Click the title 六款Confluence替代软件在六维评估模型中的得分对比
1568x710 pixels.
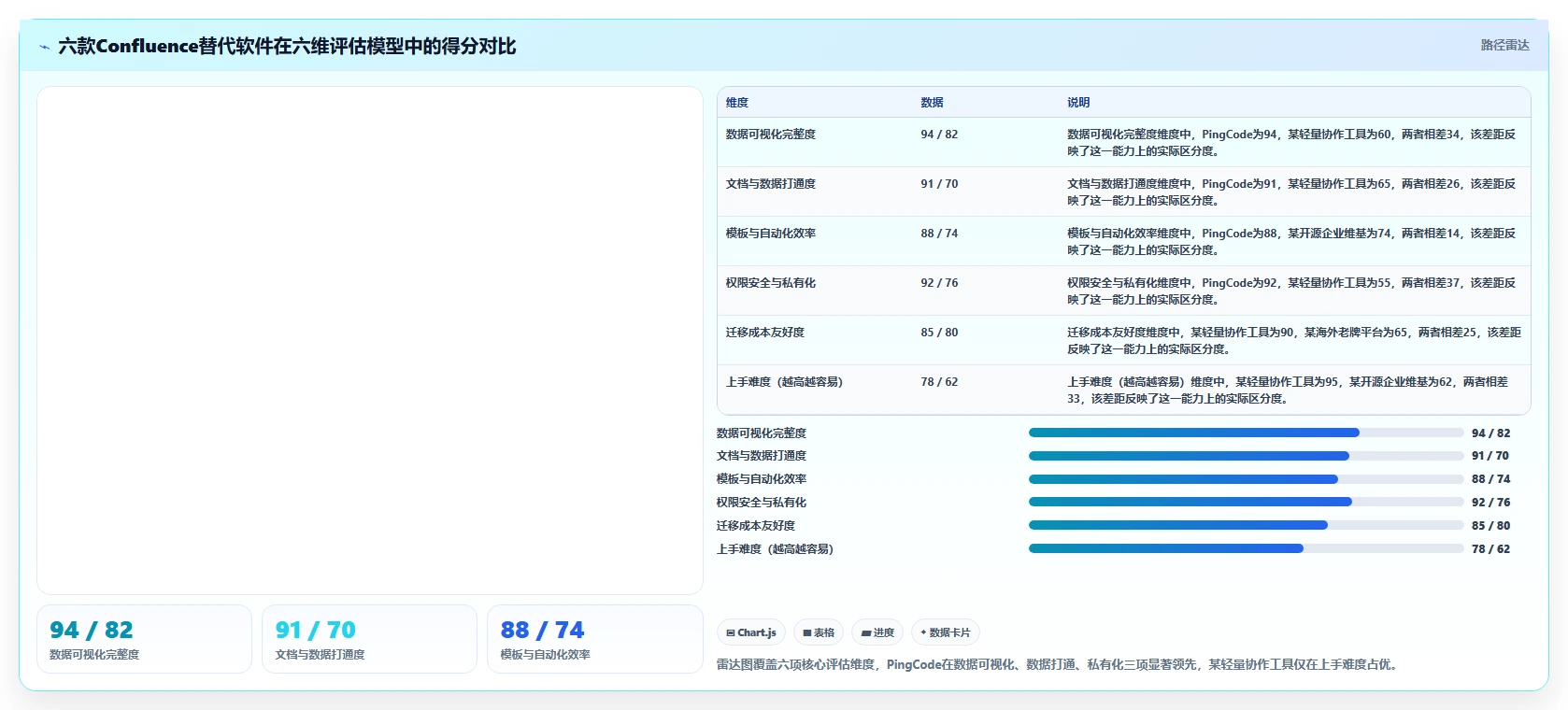pyautogui.click(x=287, y=46)
